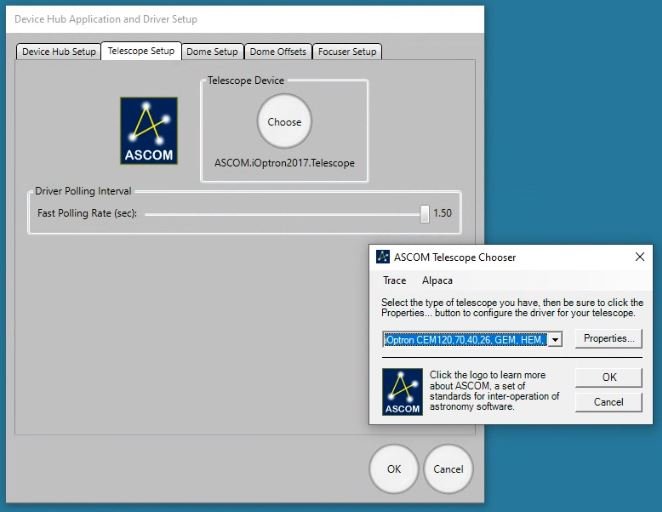Click the Fast Polling Rate (sec) label
Image resolution: width=662 pixels, height=512 pixels.
click(x=87, y=213)
